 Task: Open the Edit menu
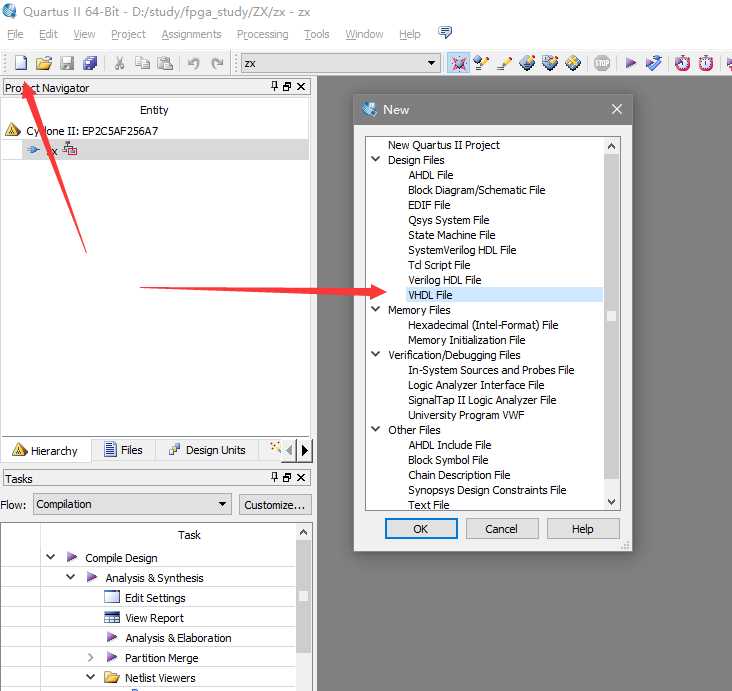click(48, 34)
